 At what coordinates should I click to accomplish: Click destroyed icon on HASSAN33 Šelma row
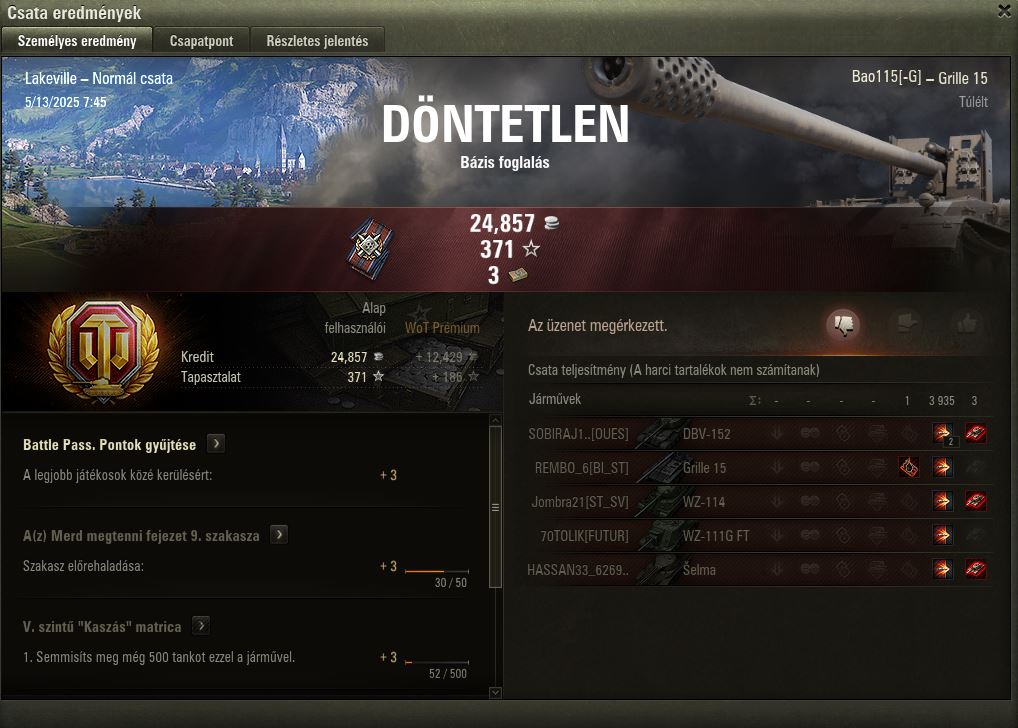tap(975, 569)
